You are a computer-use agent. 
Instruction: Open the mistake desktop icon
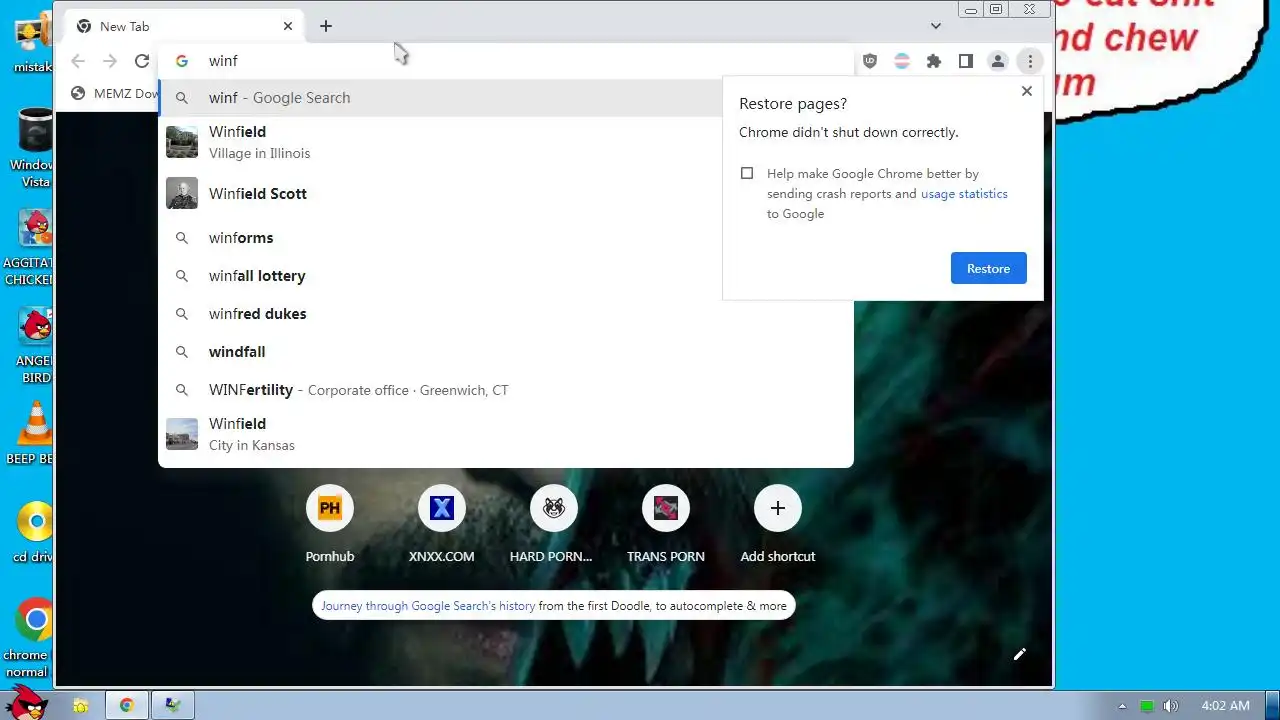pos(34,45)
